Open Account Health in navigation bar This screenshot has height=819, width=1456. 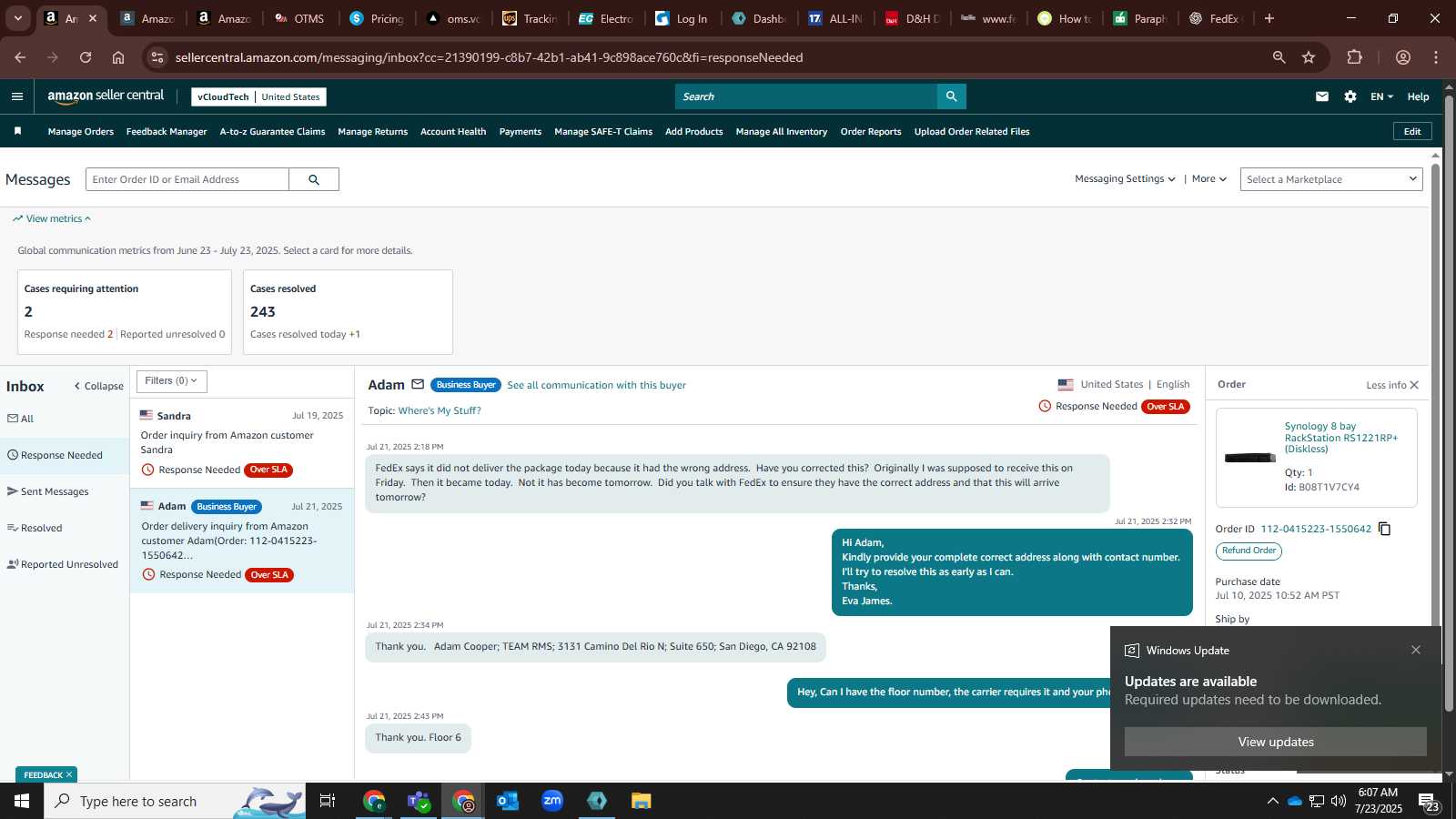click(453, 132)
